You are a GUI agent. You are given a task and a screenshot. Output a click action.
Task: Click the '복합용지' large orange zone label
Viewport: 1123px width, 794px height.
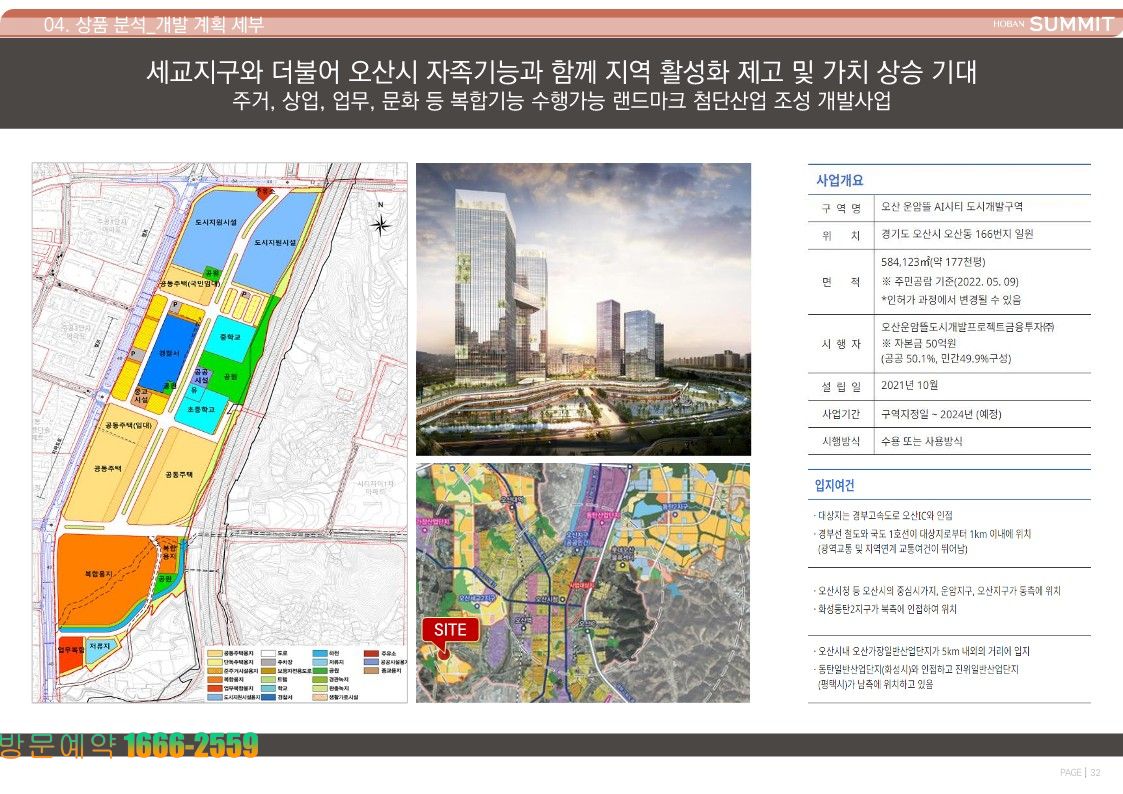98,574
